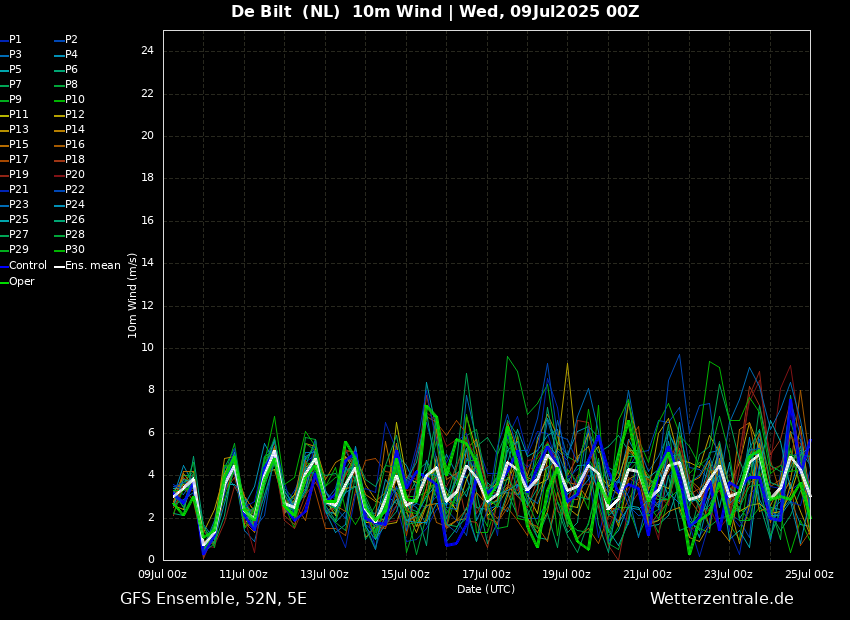Click the P30 legend item
The height and width of the screenshot is (620, 850).
click(75, 250)
